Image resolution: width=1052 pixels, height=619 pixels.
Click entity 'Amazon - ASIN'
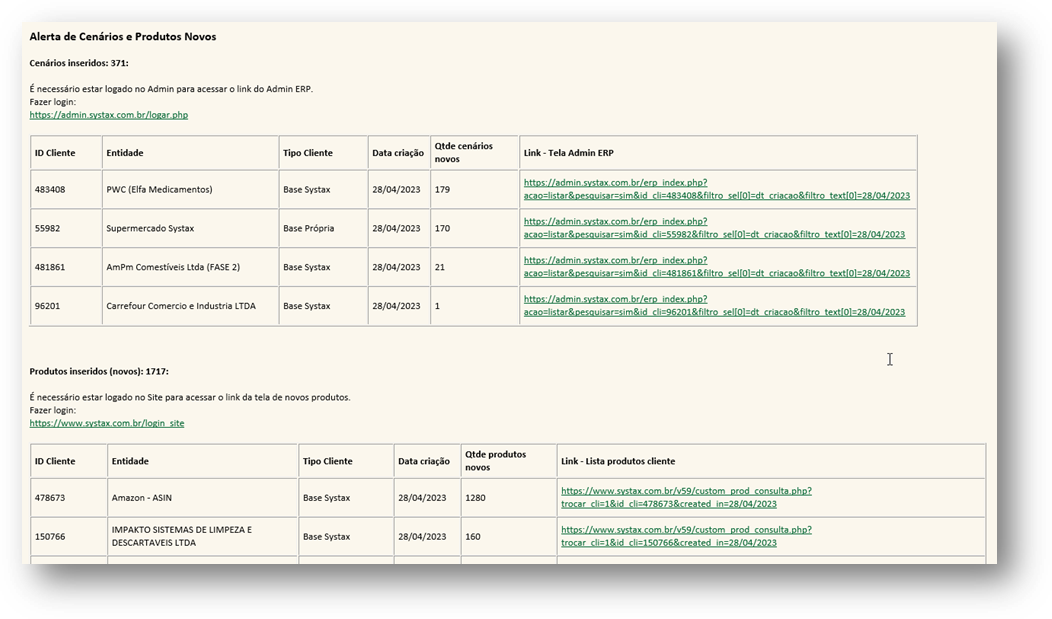(142, 498)
